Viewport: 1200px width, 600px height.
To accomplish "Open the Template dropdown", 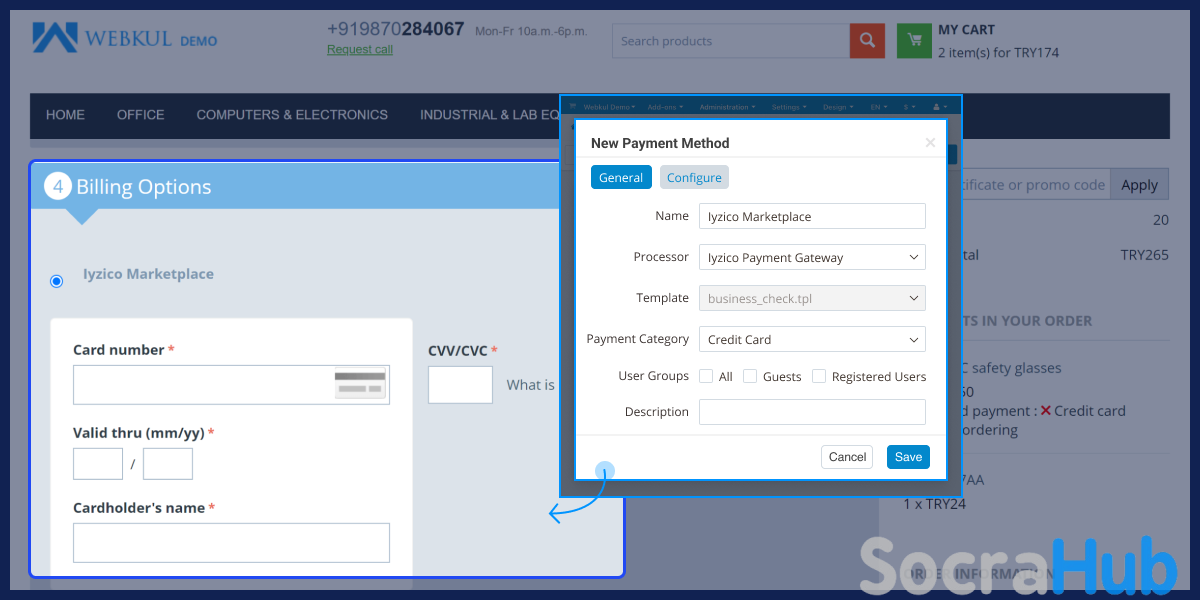I will pos(812,298).
